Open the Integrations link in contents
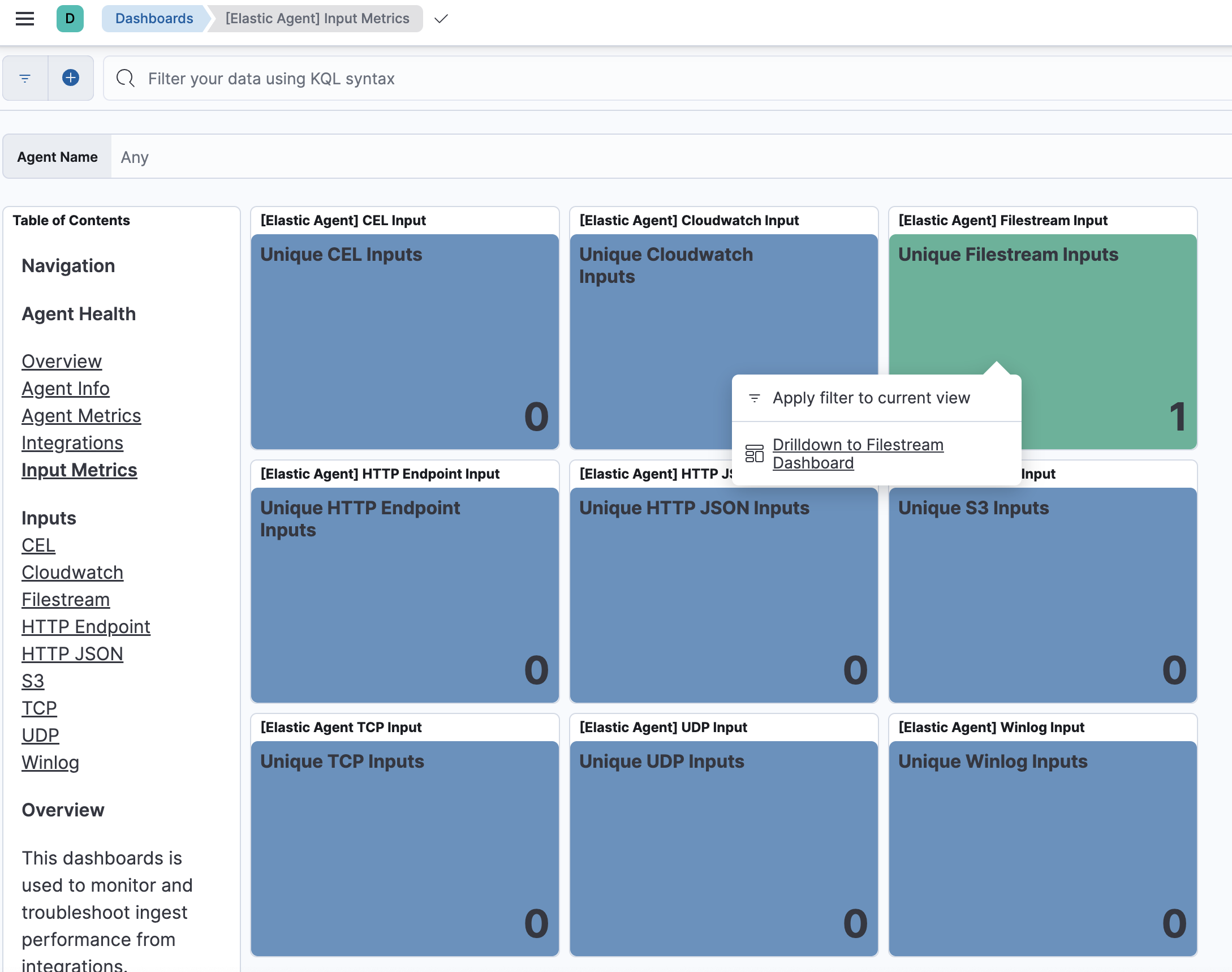1232x972 pixels. click(x=72, y=443)
